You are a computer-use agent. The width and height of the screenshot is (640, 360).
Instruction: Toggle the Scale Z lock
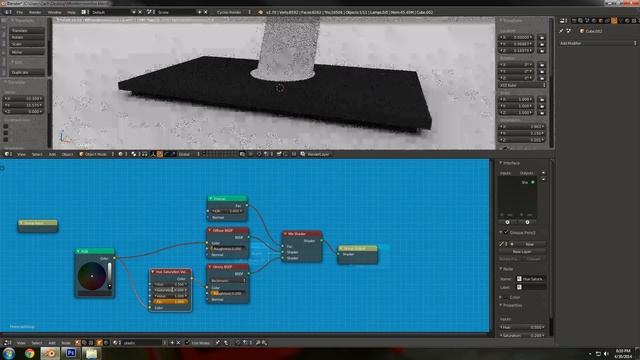pos(542,112)
